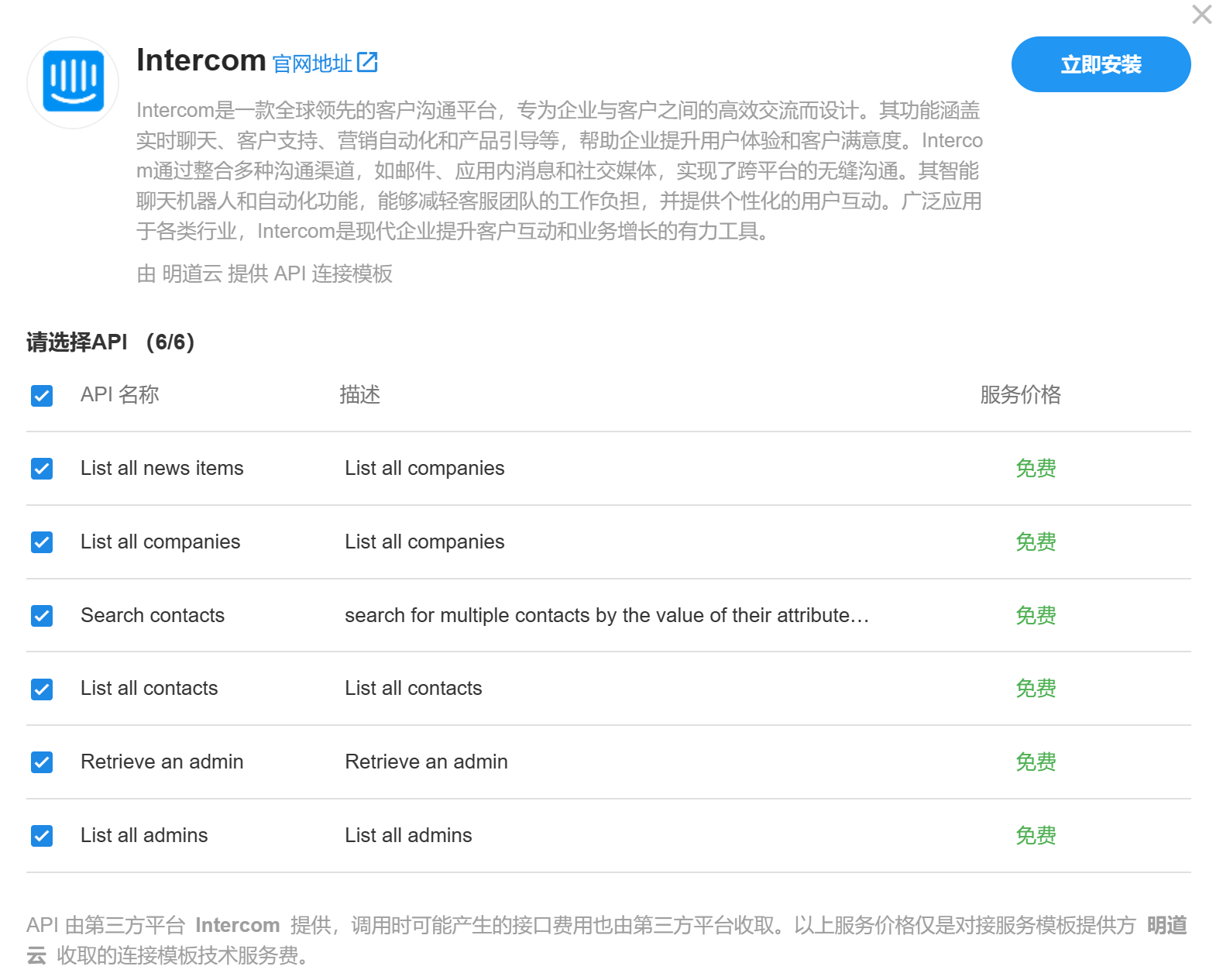This screenshot has width=1223, height=980.
Task: Click the API name 'Search contacts'
Action: coord(153,615)
